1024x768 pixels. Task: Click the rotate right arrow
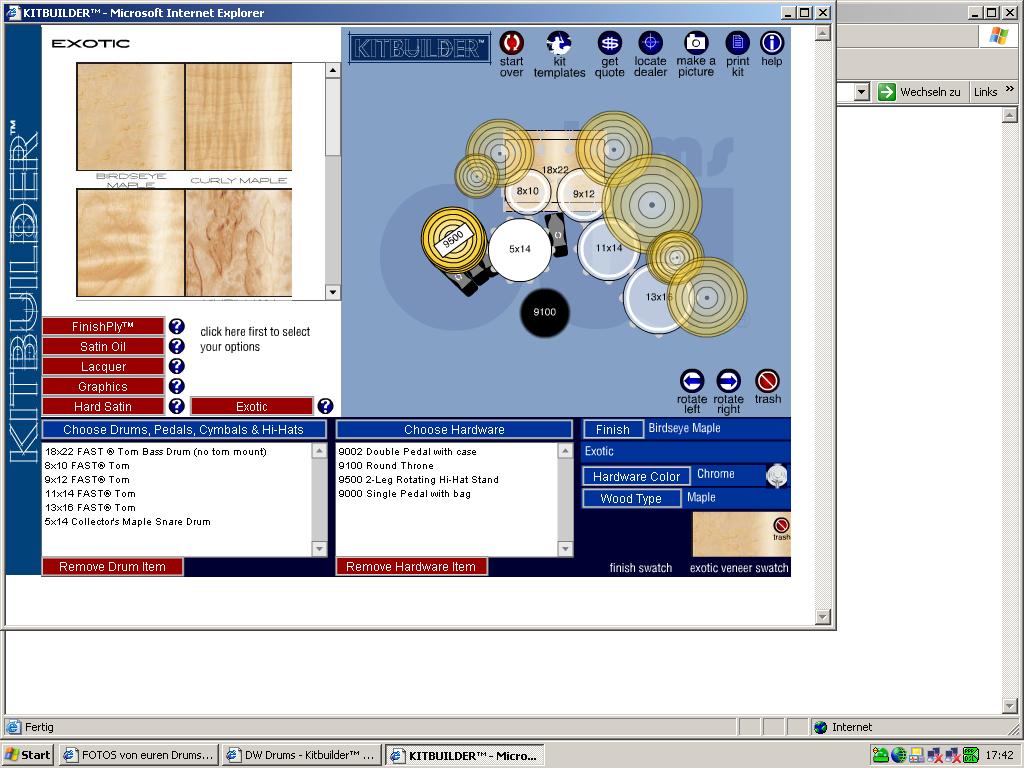(x=728, y=381)
